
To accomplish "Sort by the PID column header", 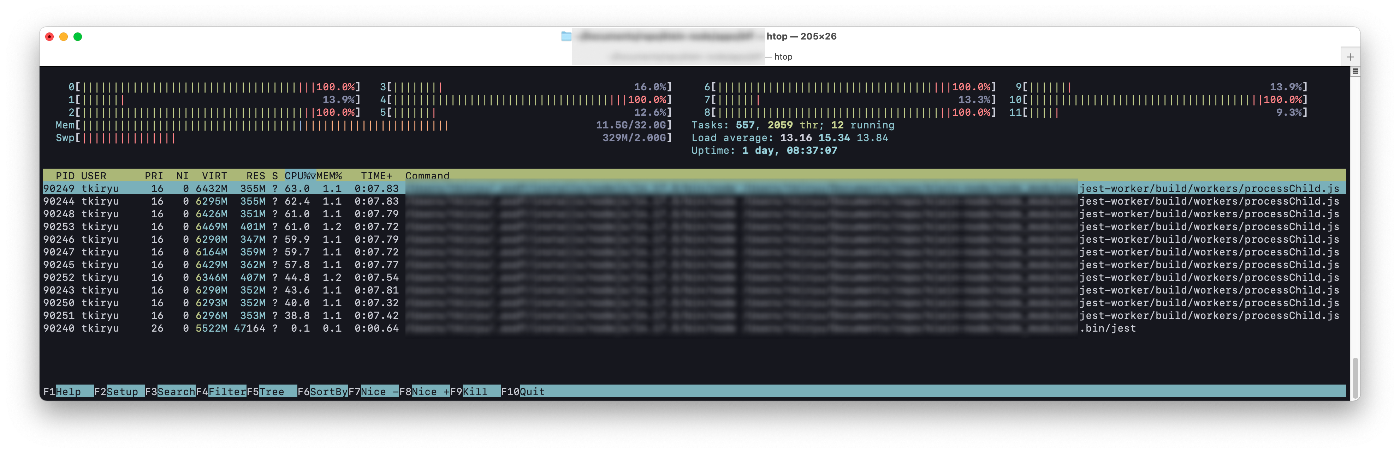I will [x=65, y=176].
